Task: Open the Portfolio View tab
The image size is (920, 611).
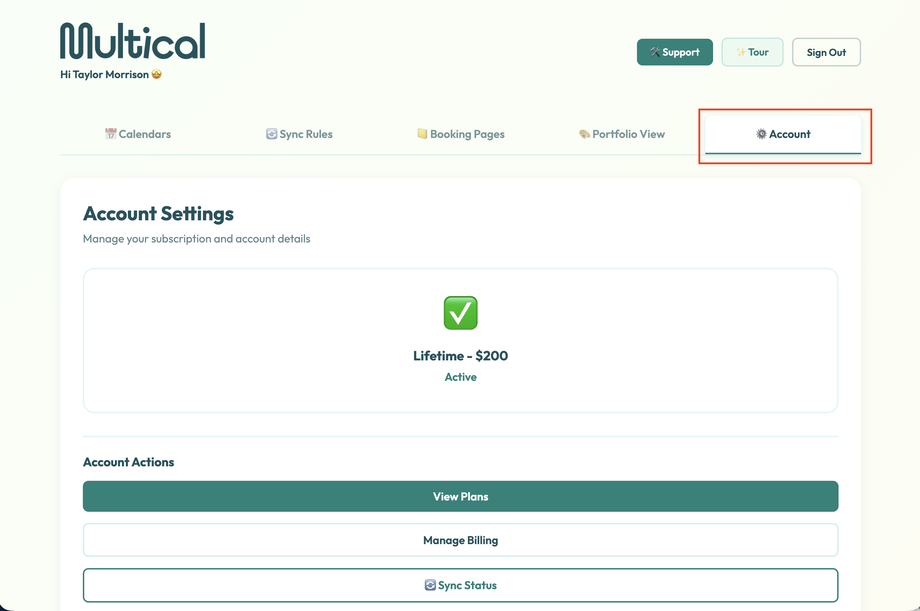Action: click(622, 134)
